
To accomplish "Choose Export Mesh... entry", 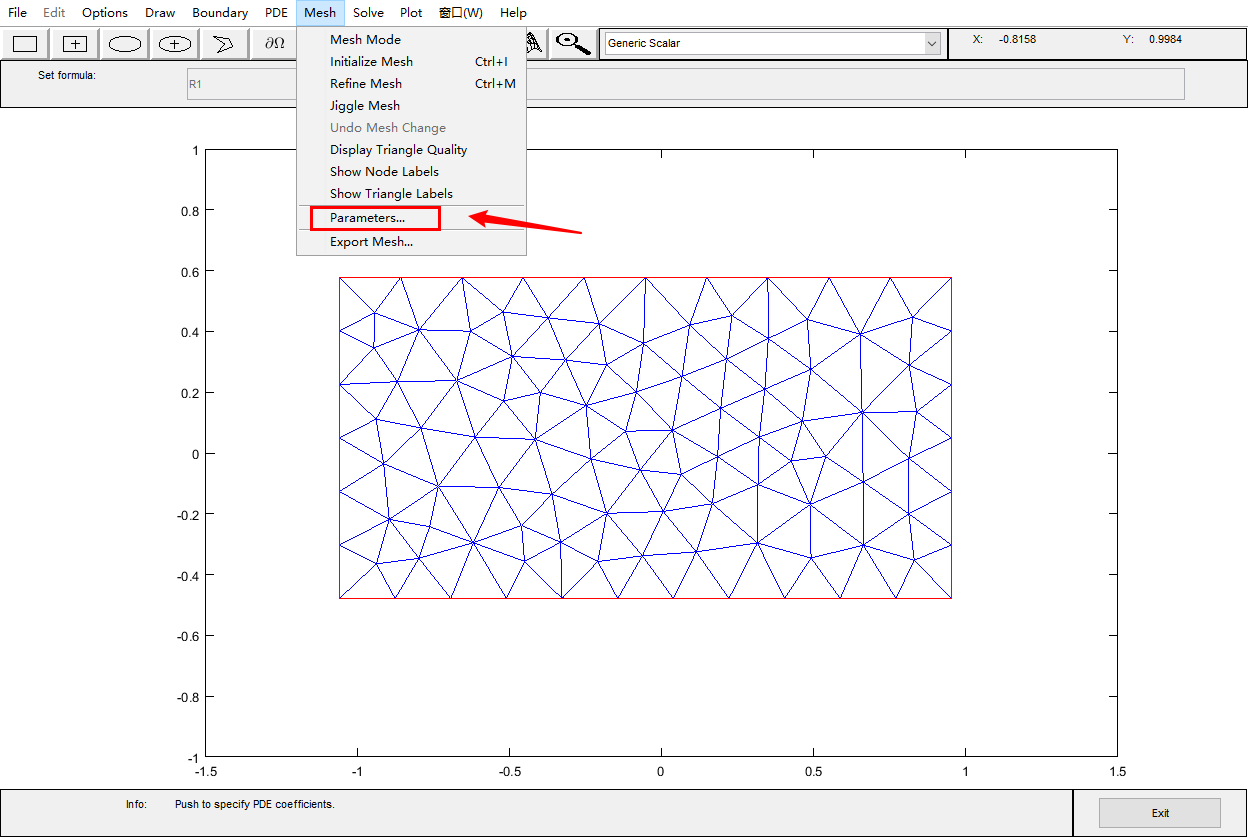I will pyautogui.click(x=411, y=241).
